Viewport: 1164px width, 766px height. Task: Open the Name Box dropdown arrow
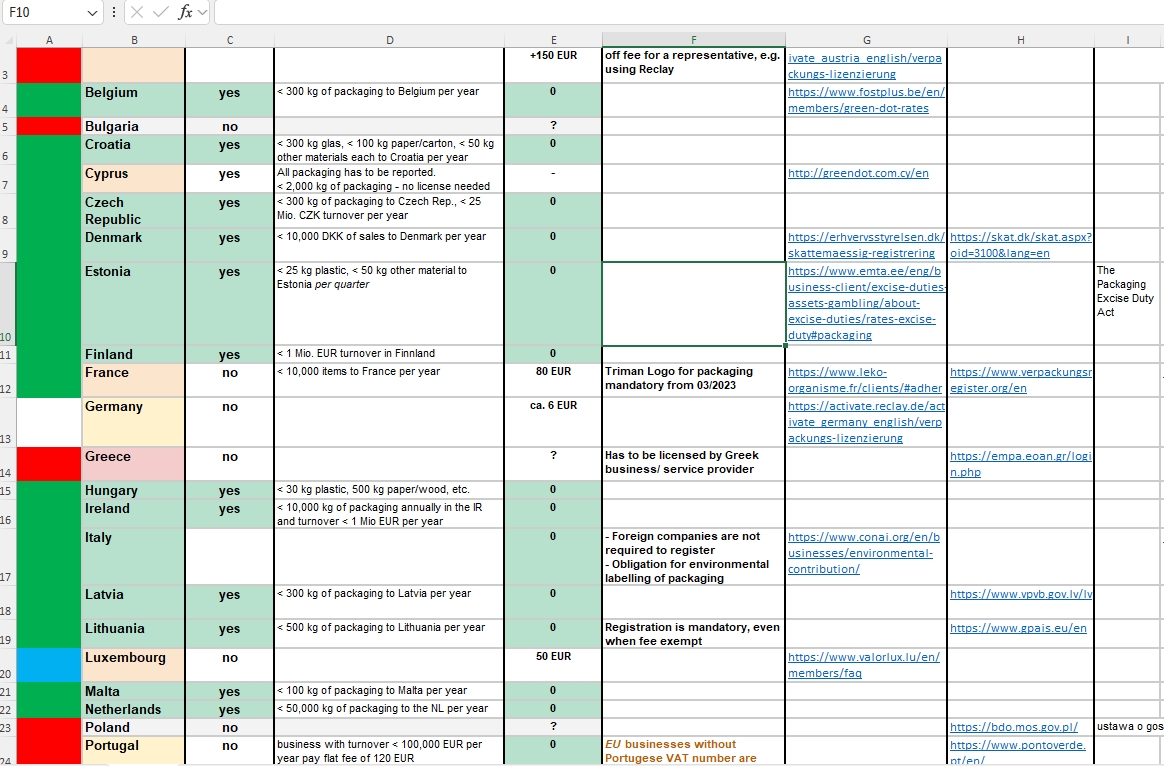[92, 13]
